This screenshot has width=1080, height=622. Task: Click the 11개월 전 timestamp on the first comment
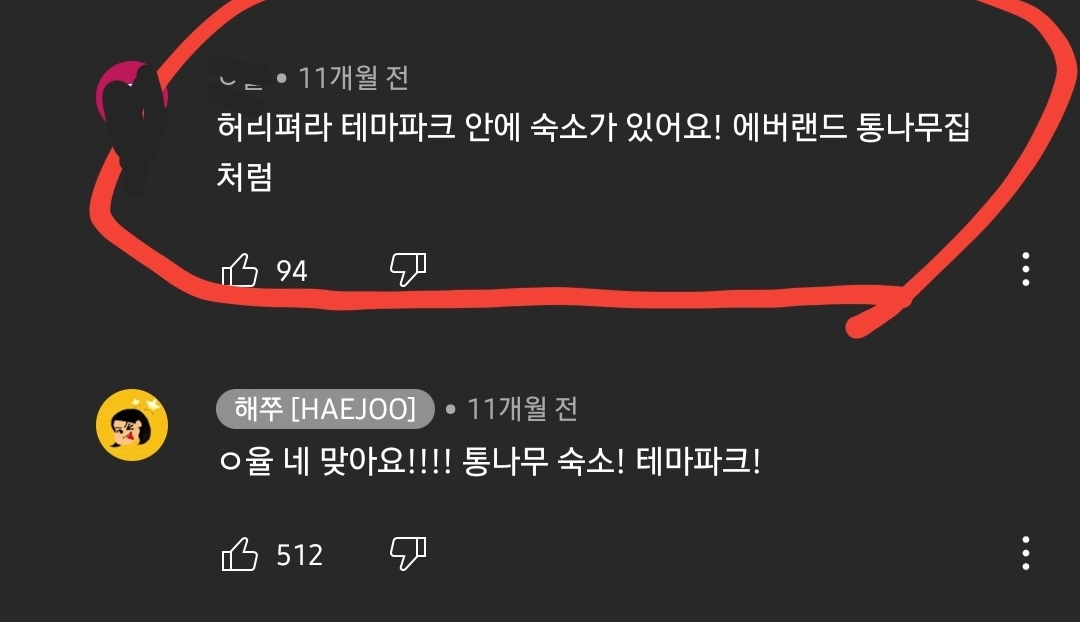pos(353,78)
